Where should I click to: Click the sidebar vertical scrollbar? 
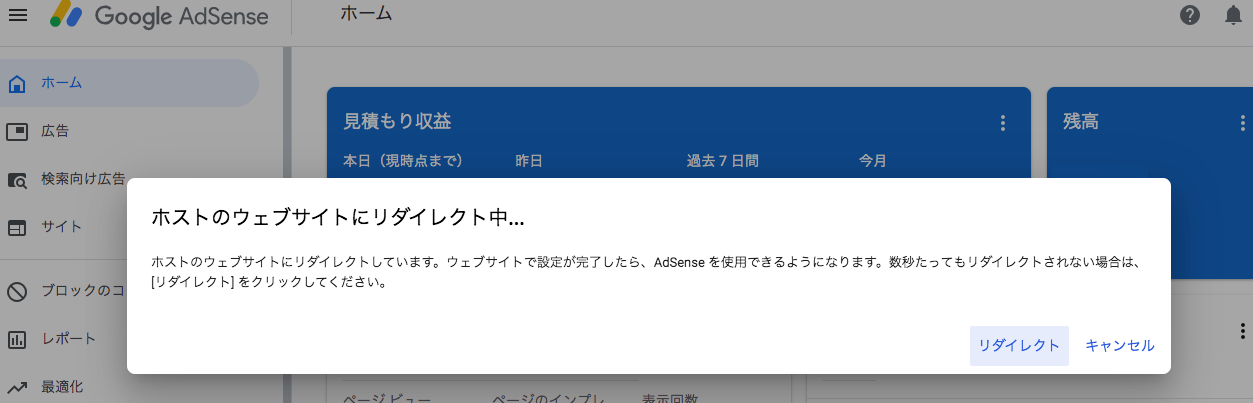287,224
